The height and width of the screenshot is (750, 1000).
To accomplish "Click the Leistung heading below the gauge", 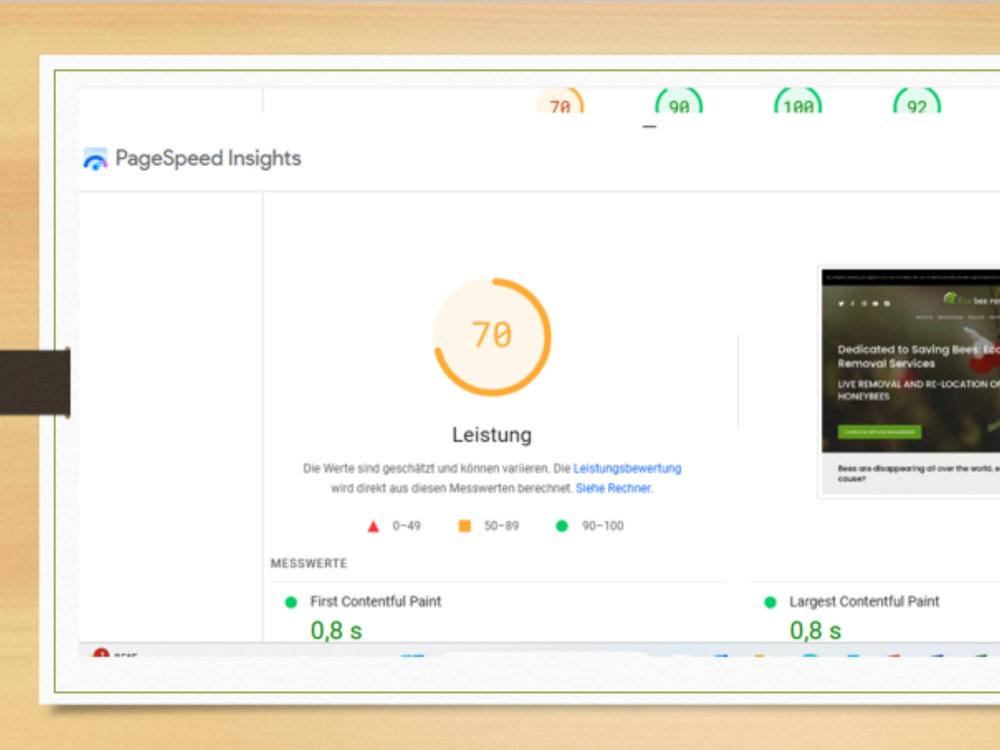I will (x=492, y=435).
